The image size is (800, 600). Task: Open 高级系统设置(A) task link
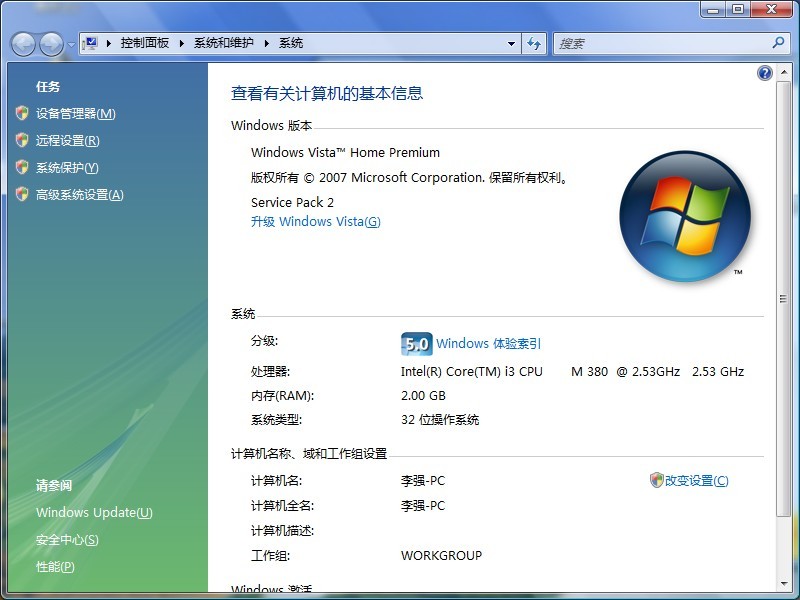tap(80, 195)
